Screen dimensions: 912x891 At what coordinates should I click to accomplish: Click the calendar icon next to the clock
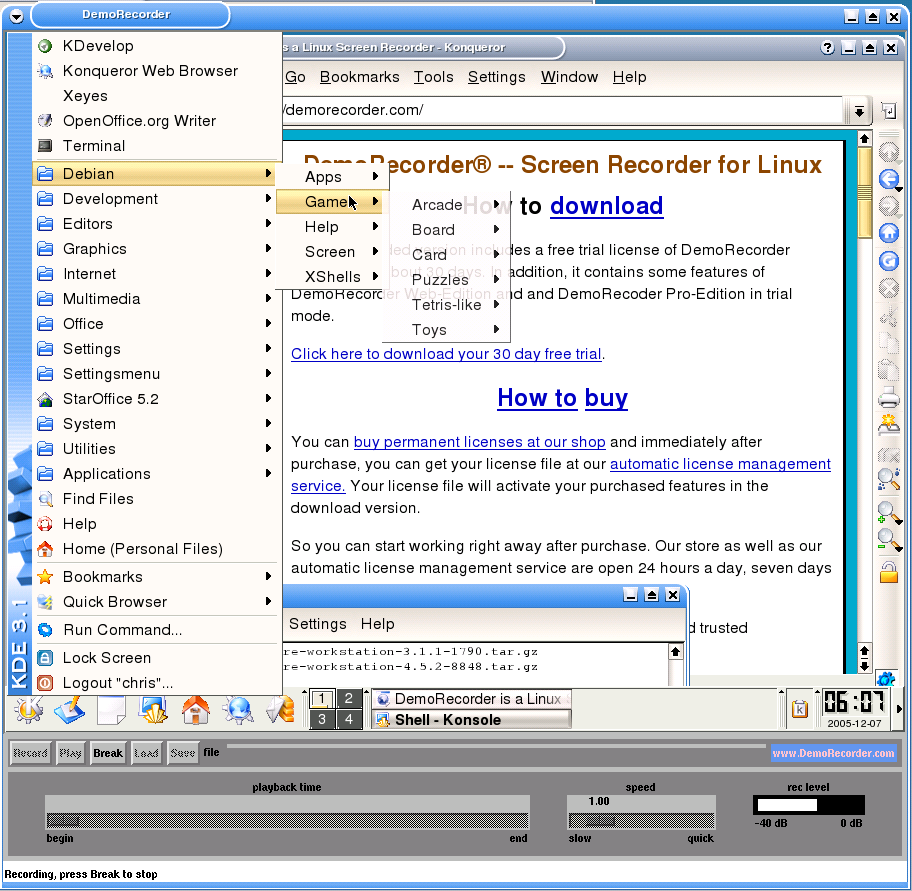(x=799, y=709)
